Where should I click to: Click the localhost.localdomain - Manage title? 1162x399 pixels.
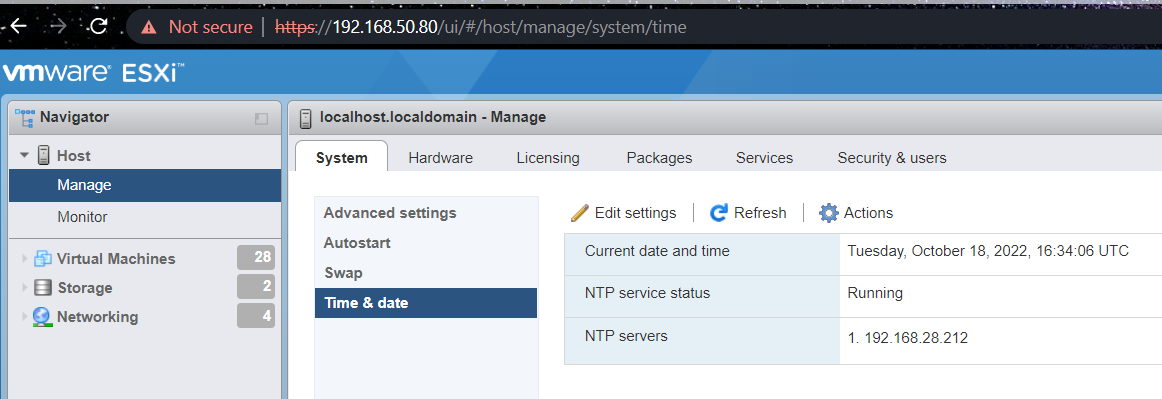tap(433, 117)
